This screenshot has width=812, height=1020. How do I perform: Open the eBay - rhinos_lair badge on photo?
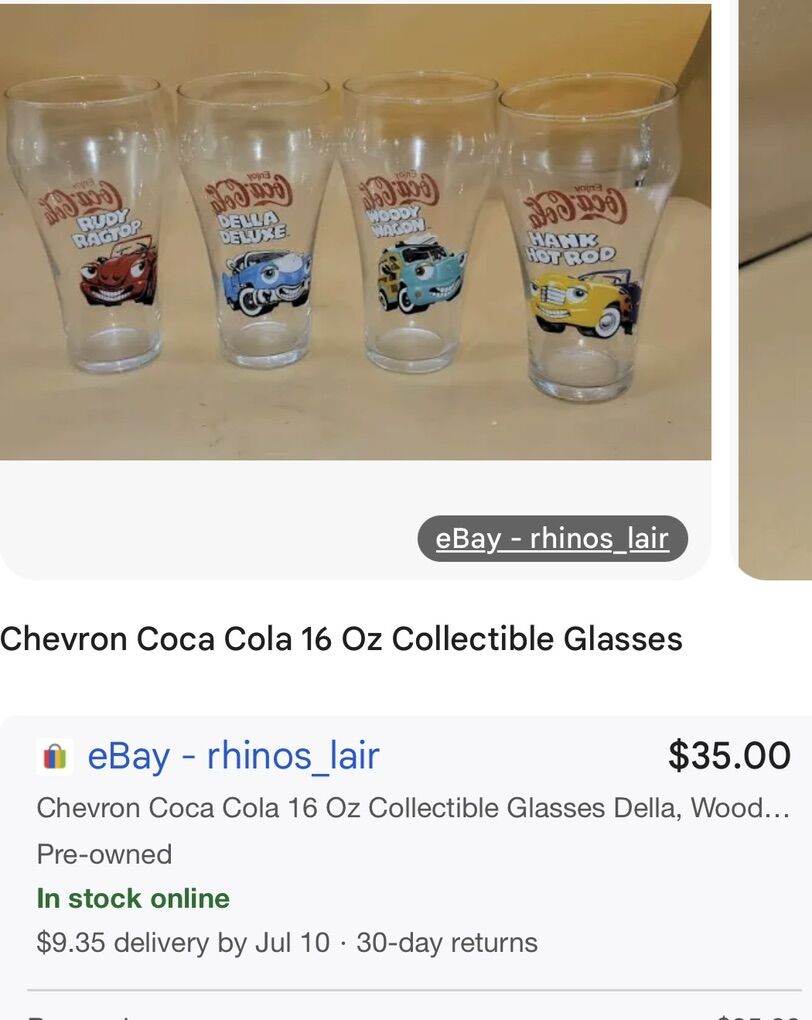click(552, 539)
